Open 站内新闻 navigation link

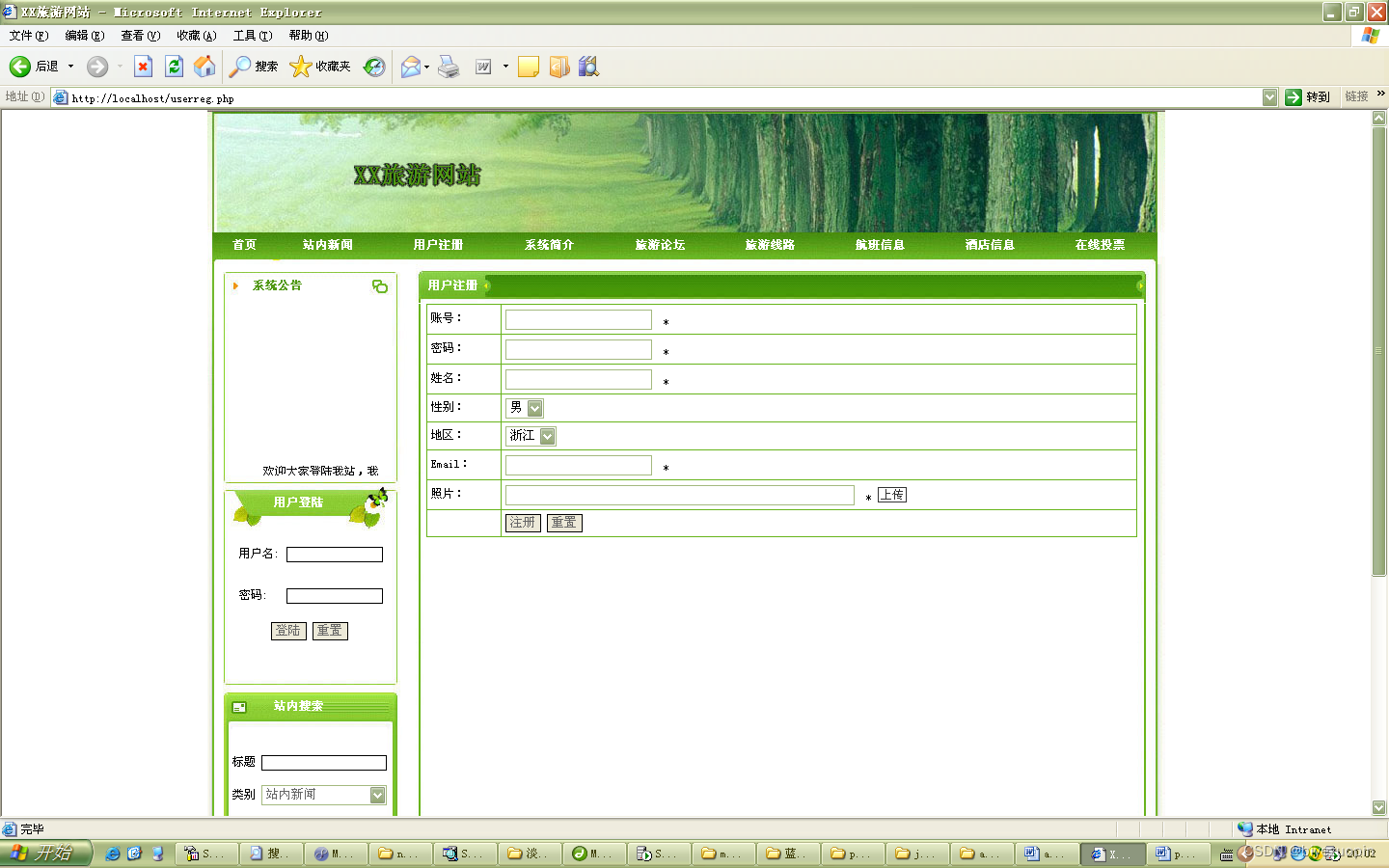(x=328, y=245)
